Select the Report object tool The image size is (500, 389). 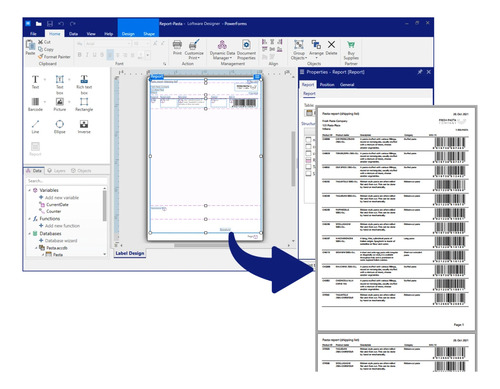pyautogui.click(x=35, y=149)
